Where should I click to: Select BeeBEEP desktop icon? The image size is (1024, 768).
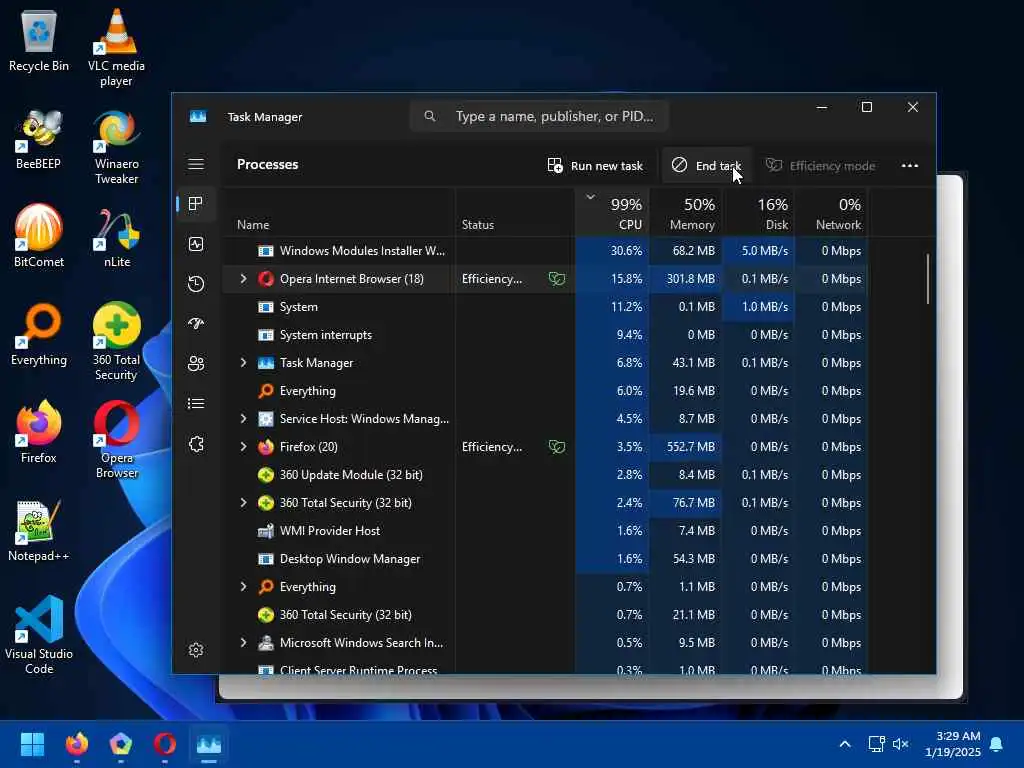point(39,140)
